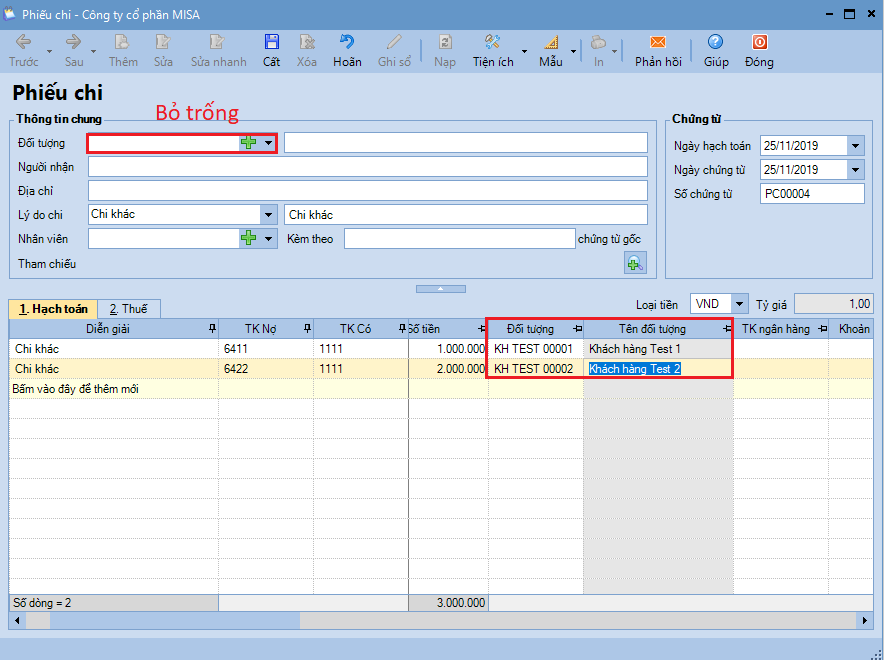
Task: Expand the Lý do chi dropdown
Action: tap(268, 215)
